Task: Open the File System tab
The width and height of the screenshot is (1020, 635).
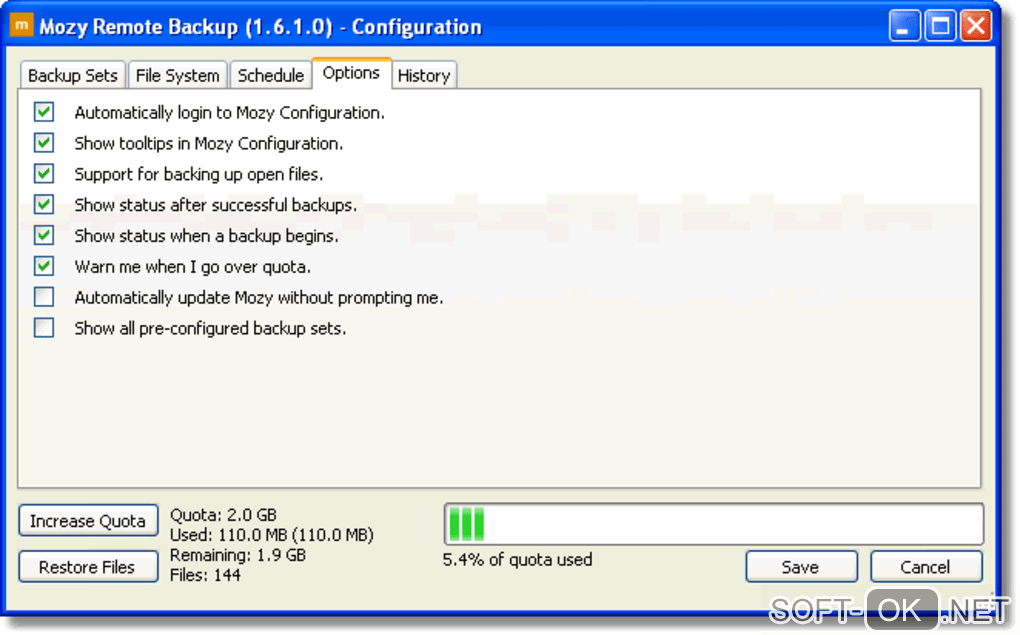Action: pyautogui.click(x=178, y=75)
